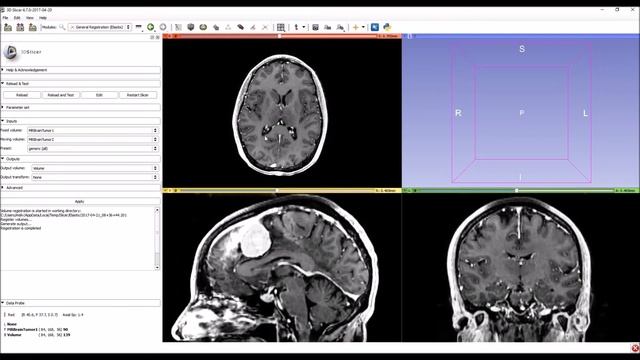Open the Moving volume dropdown
The height and width of the screenshot is (360, 640).
tap(93, 139)
